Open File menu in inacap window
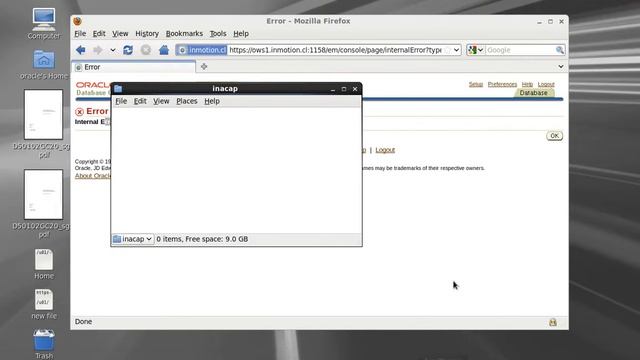Viewport: 640px width, 360px height. click(121, 101)
